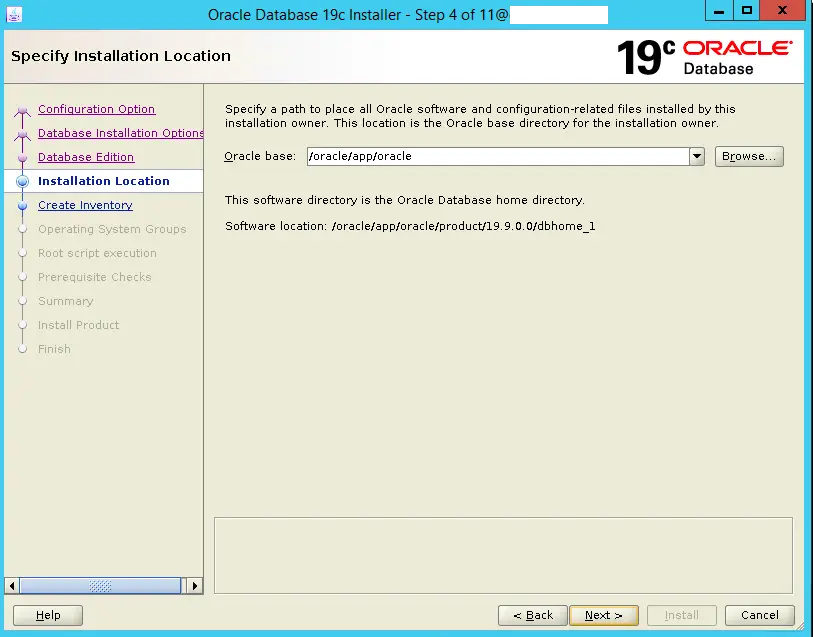Click the Prerequisite Checks step

click(94, 277)
